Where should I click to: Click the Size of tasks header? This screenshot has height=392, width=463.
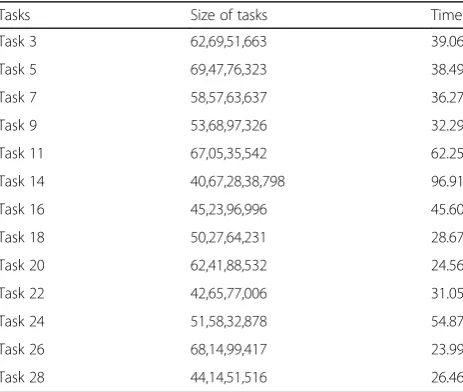[x=229, y=15]
